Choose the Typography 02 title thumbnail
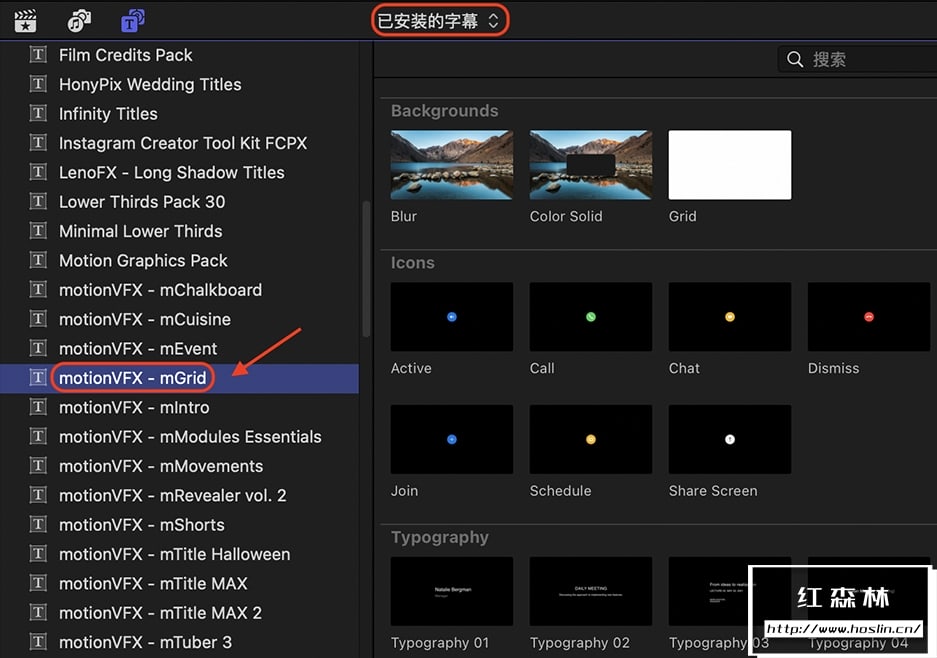This screenshot has width=937, height=658. (x=590, y=591)
